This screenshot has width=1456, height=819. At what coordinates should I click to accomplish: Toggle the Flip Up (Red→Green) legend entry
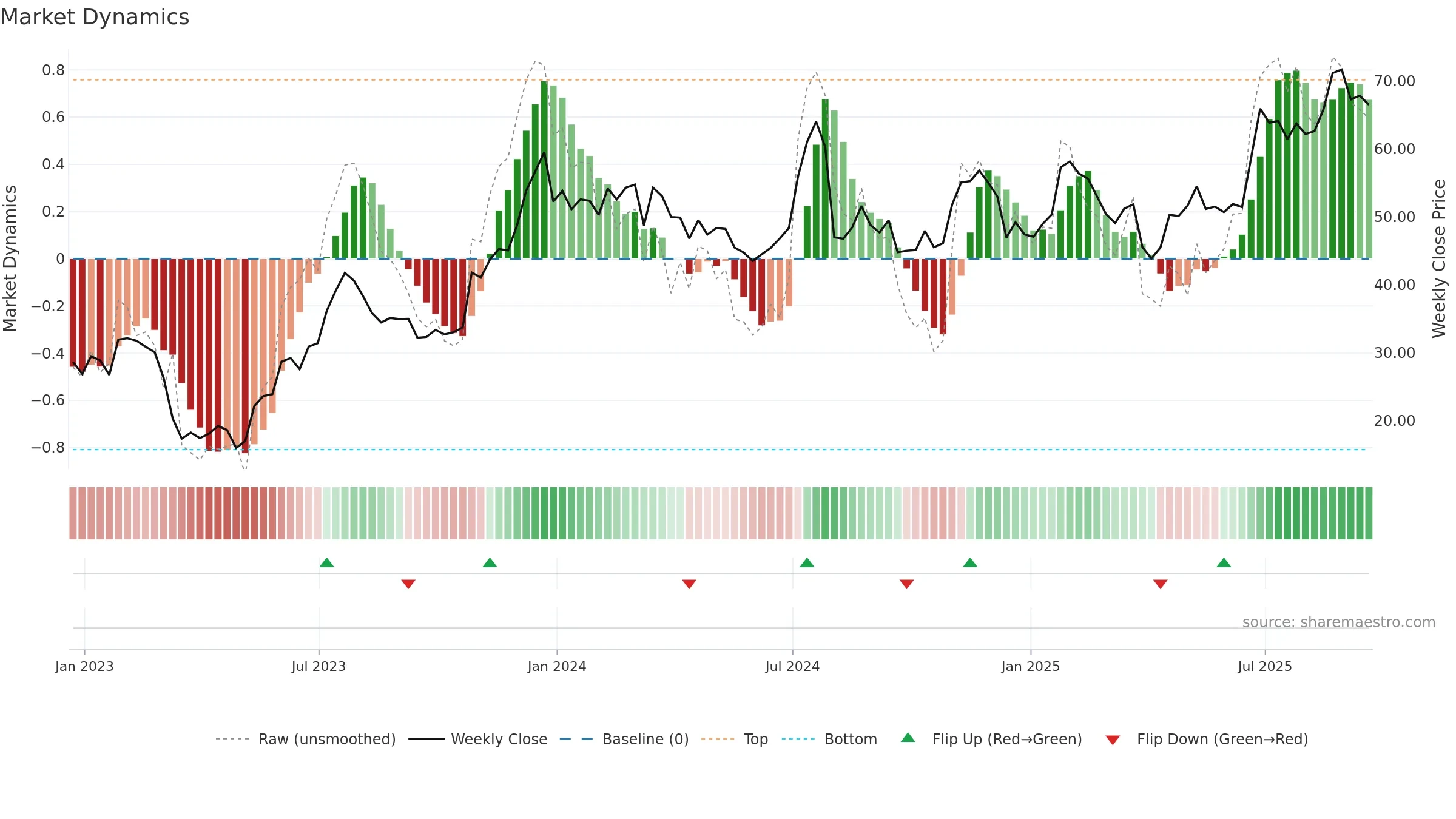(x=991, y=739)
